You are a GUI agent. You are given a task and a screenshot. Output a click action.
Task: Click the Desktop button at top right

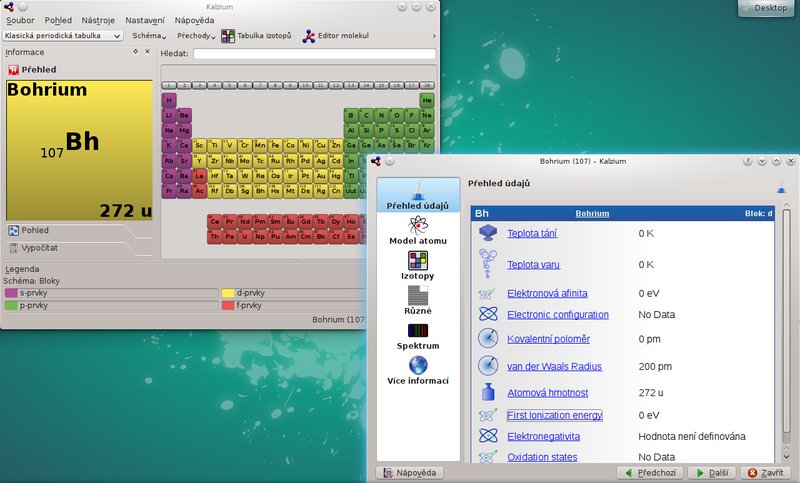pos(765,8)
